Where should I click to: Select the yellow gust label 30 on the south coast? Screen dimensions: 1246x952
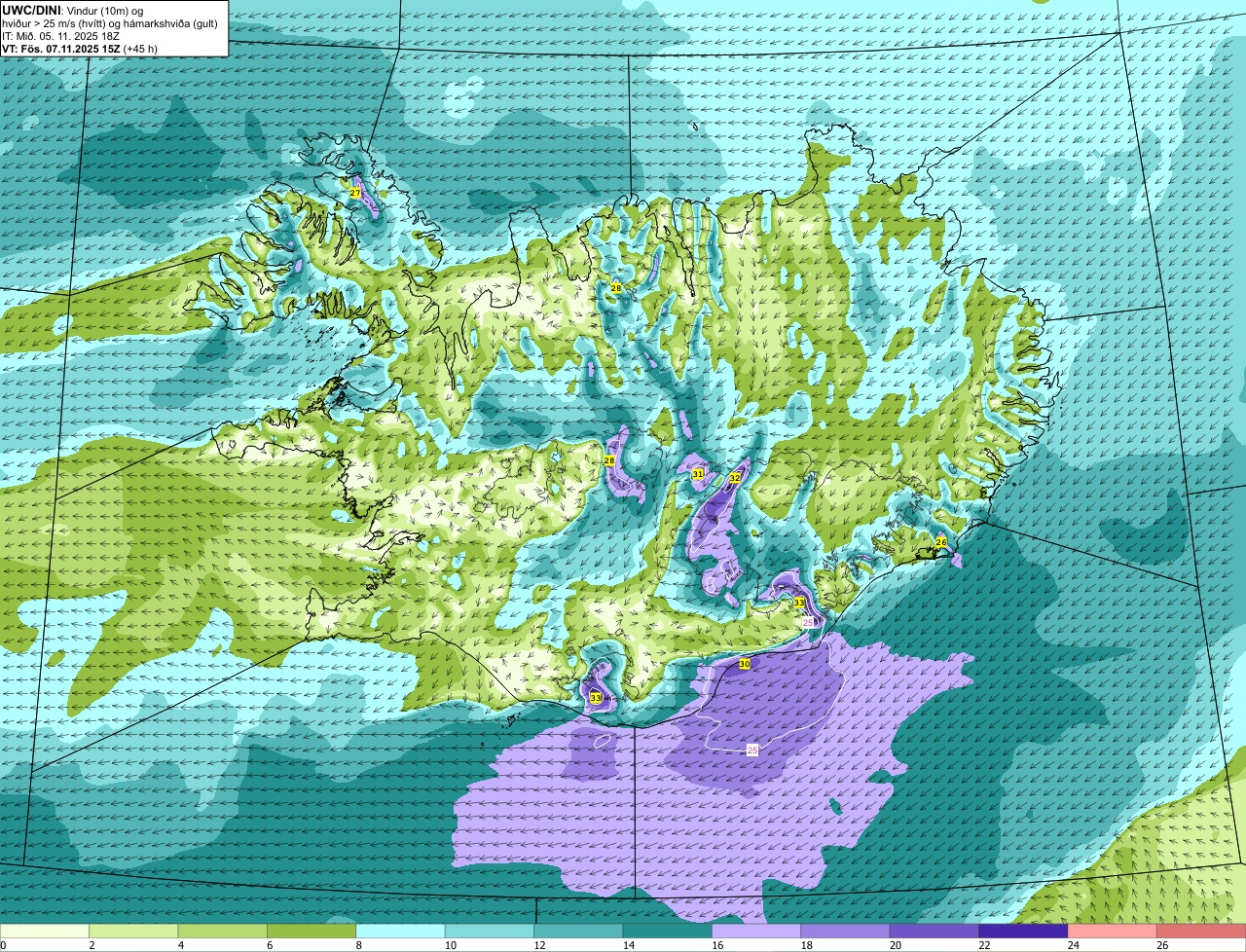coord(745,664)
